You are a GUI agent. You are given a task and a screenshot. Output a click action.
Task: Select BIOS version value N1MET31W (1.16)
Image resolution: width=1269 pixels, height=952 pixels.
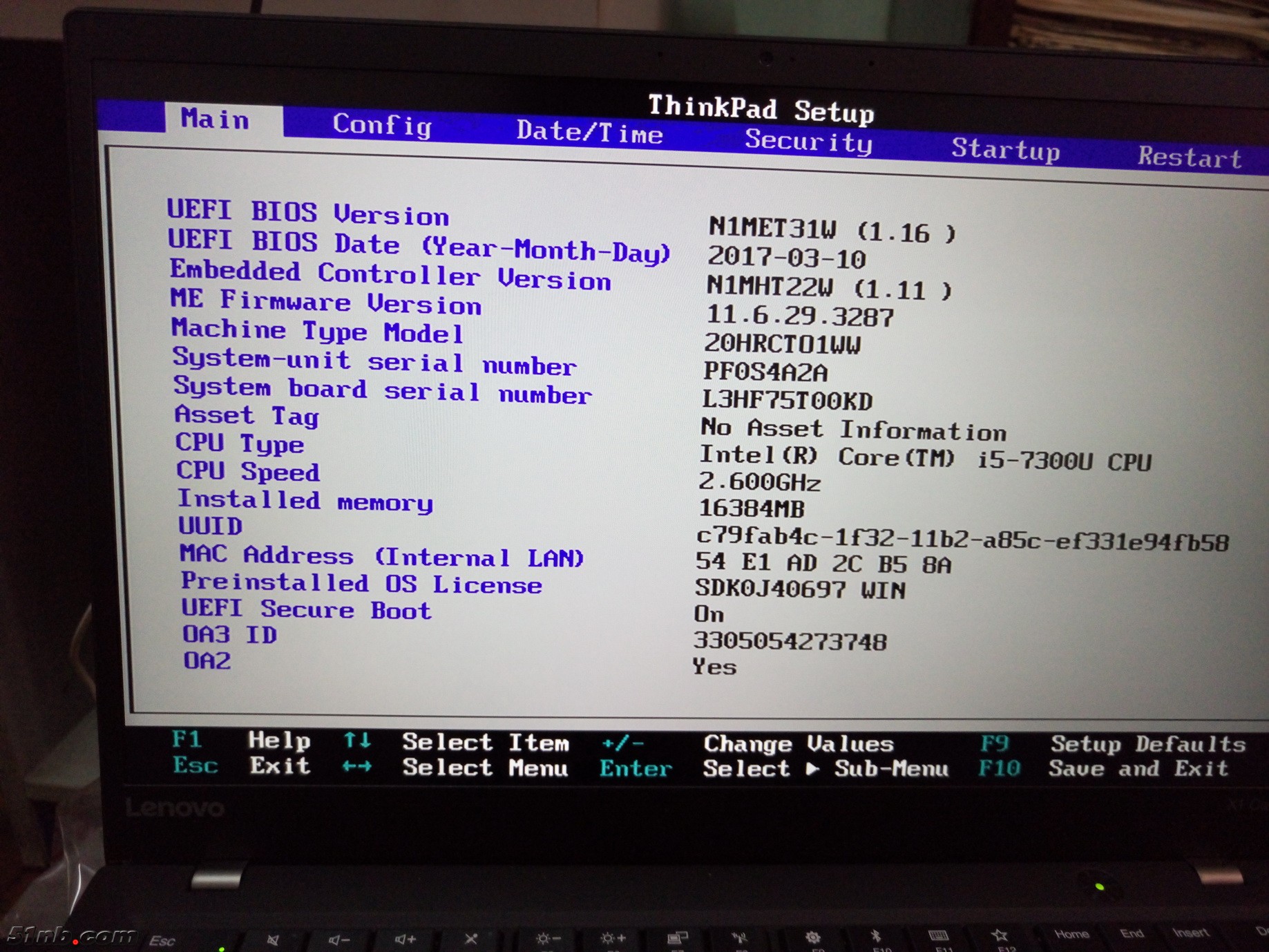point(832,230)
